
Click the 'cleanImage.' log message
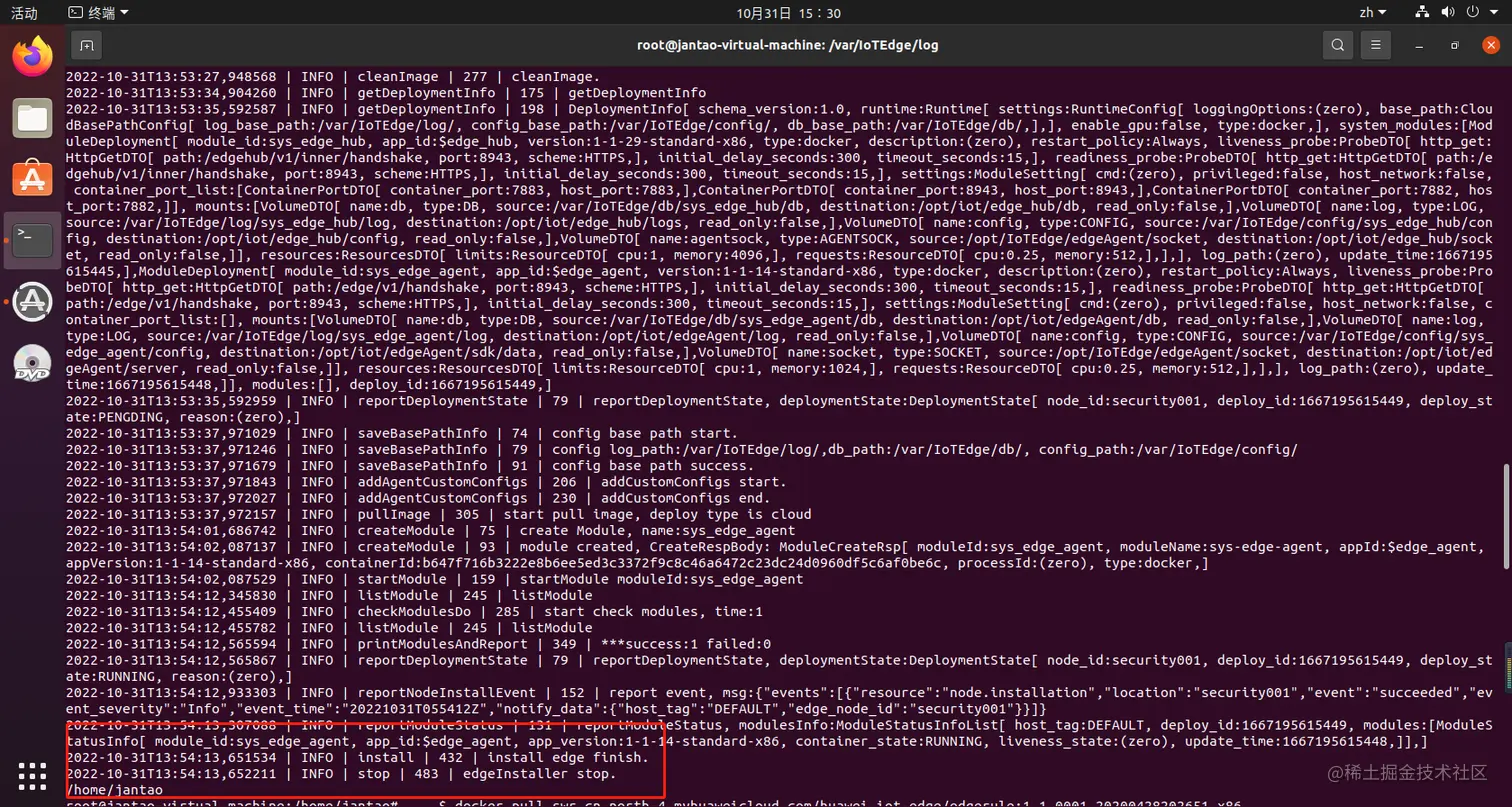pos(555,76)
